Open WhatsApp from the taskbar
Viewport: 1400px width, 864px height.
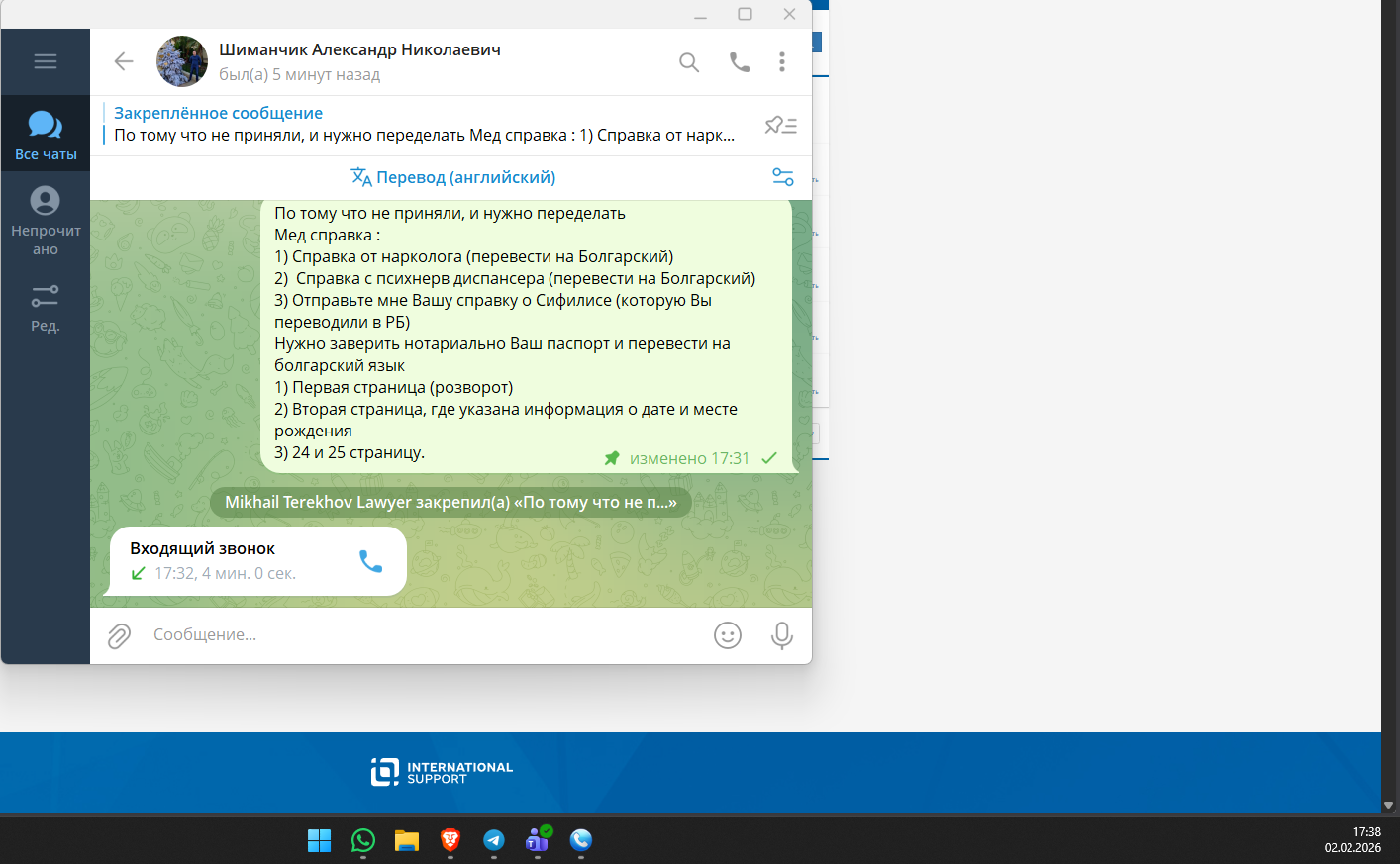363,840
